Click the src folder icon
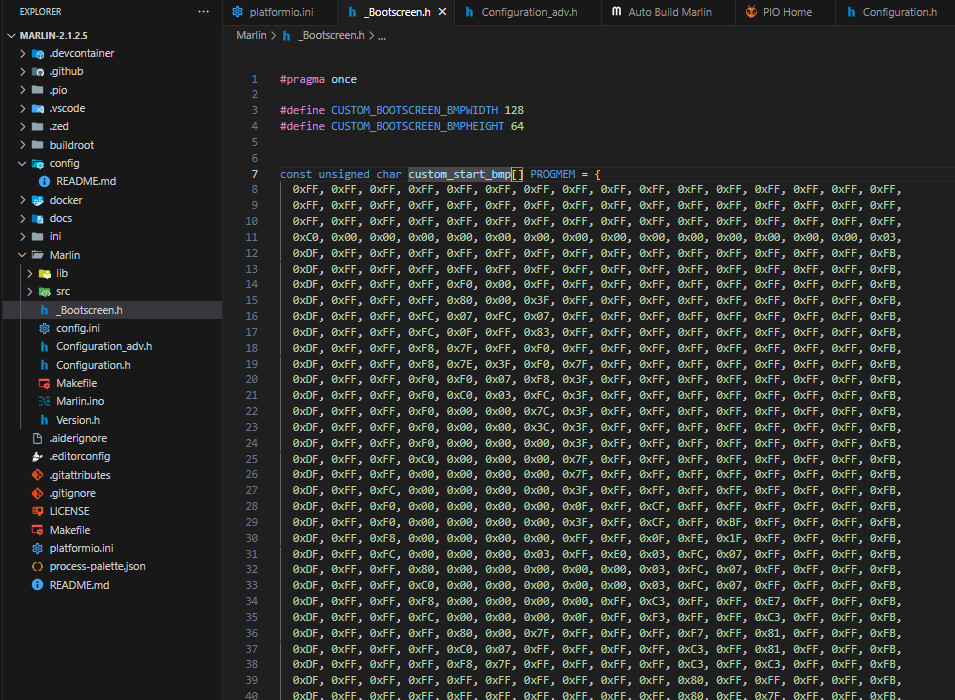This screenshot has height=700, width=955. [44, 292]
